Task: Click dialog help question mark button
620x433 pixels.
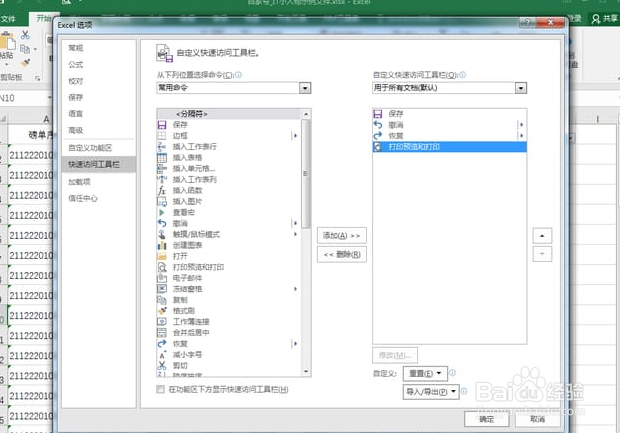Action: pos(527,22)
